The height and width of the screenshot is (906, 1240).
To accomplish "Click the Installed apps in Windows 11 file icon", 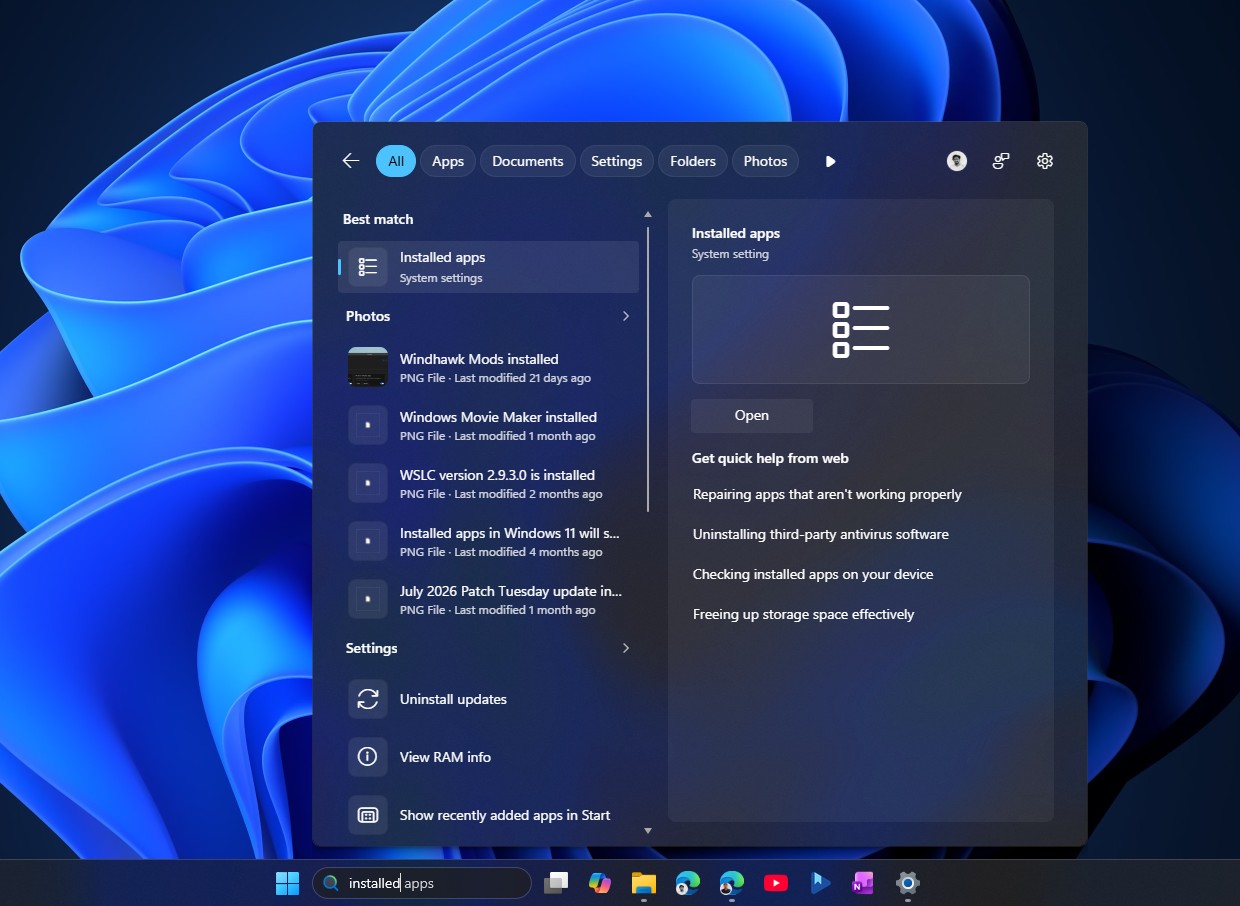I will pyautogui.click(x=368, y=541).
